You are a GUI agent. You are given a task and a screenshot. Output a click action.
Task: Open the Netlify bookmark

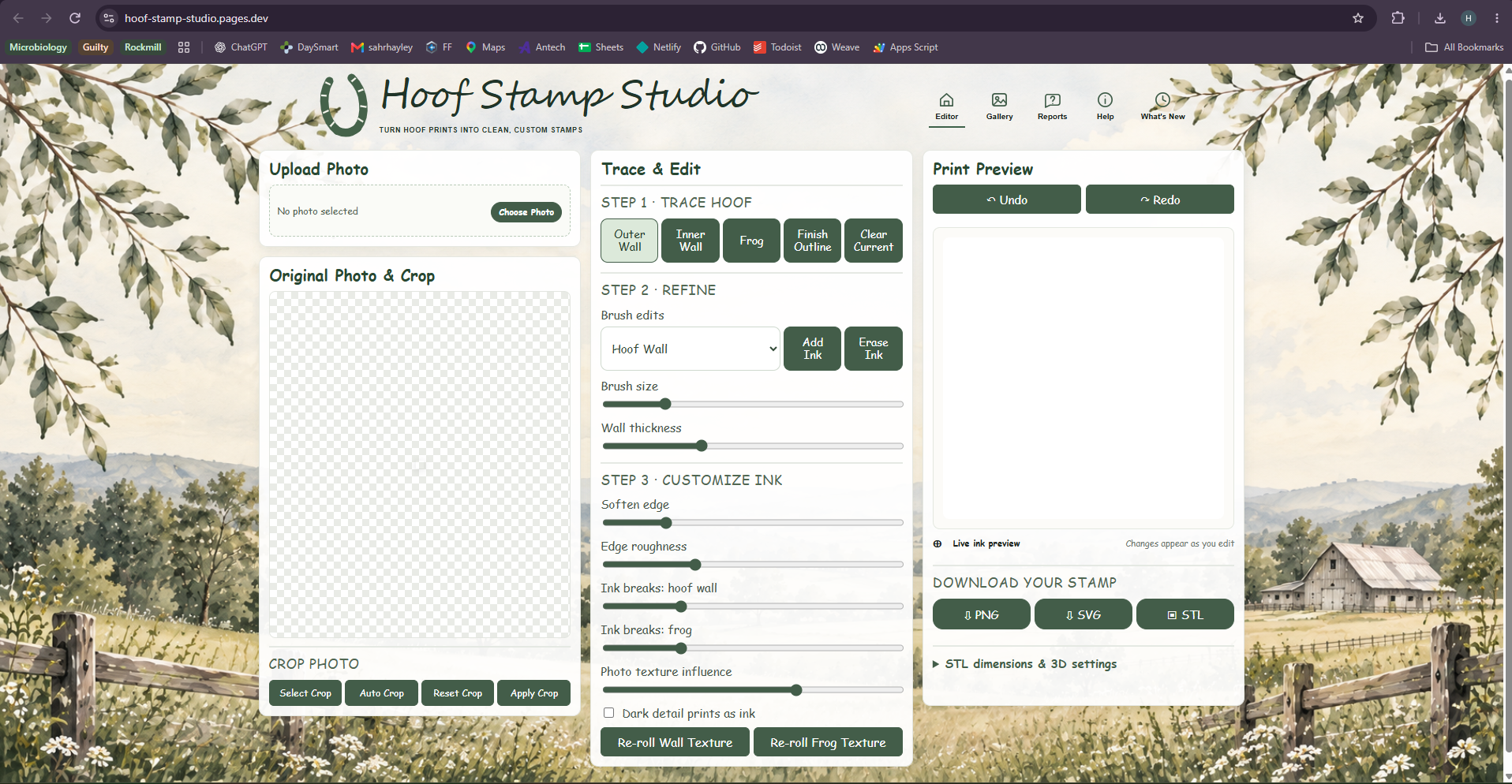(659, 47)
